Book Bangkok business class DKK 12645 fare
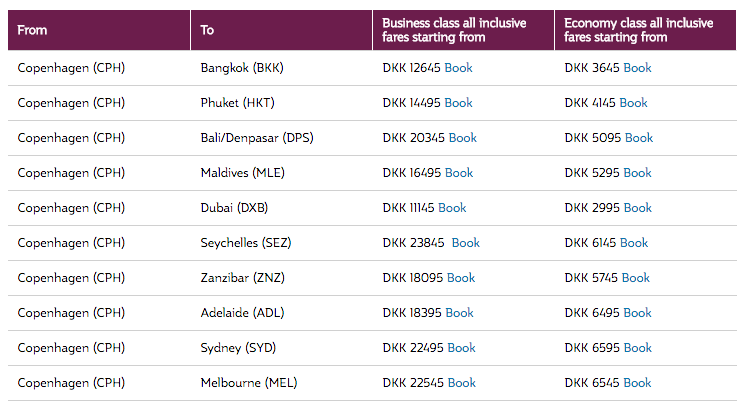742x403 pixels. pyautogui.click(x=458, y=68)
